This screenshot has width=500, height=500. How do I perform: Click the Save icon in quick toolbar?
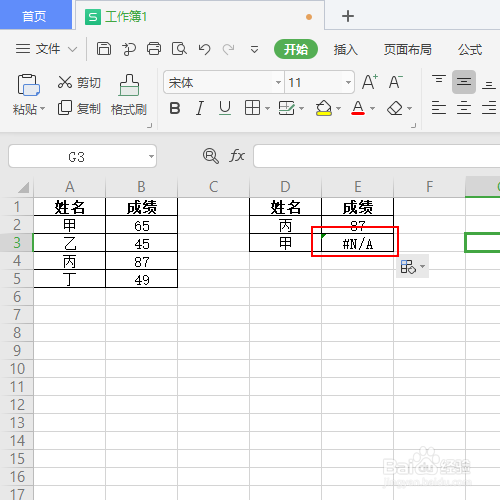click(104, 49)
